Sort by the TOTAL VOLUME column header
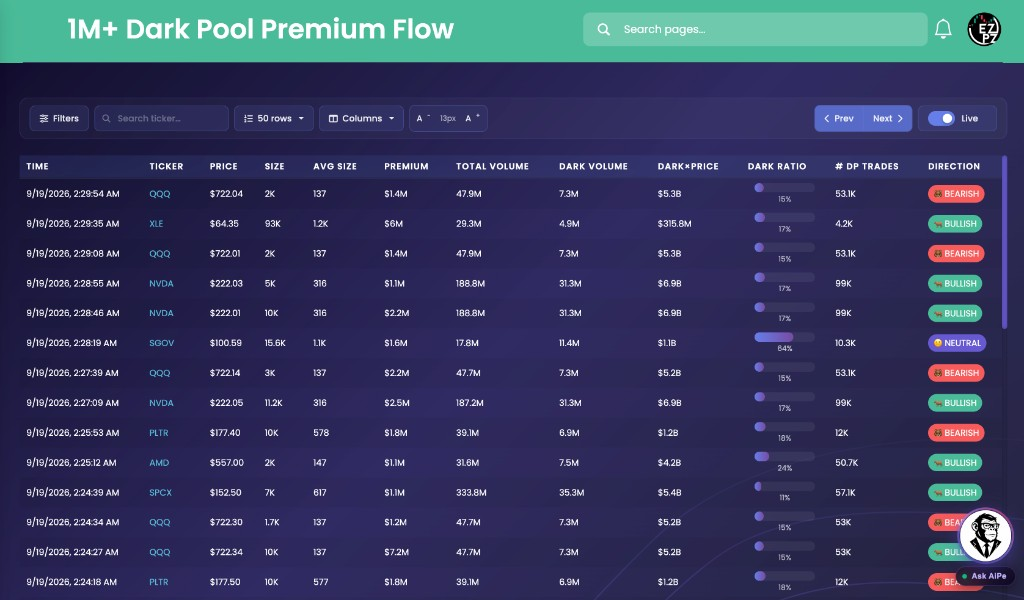Screen dimensions: 1024x600 click(x=492, y=166)
